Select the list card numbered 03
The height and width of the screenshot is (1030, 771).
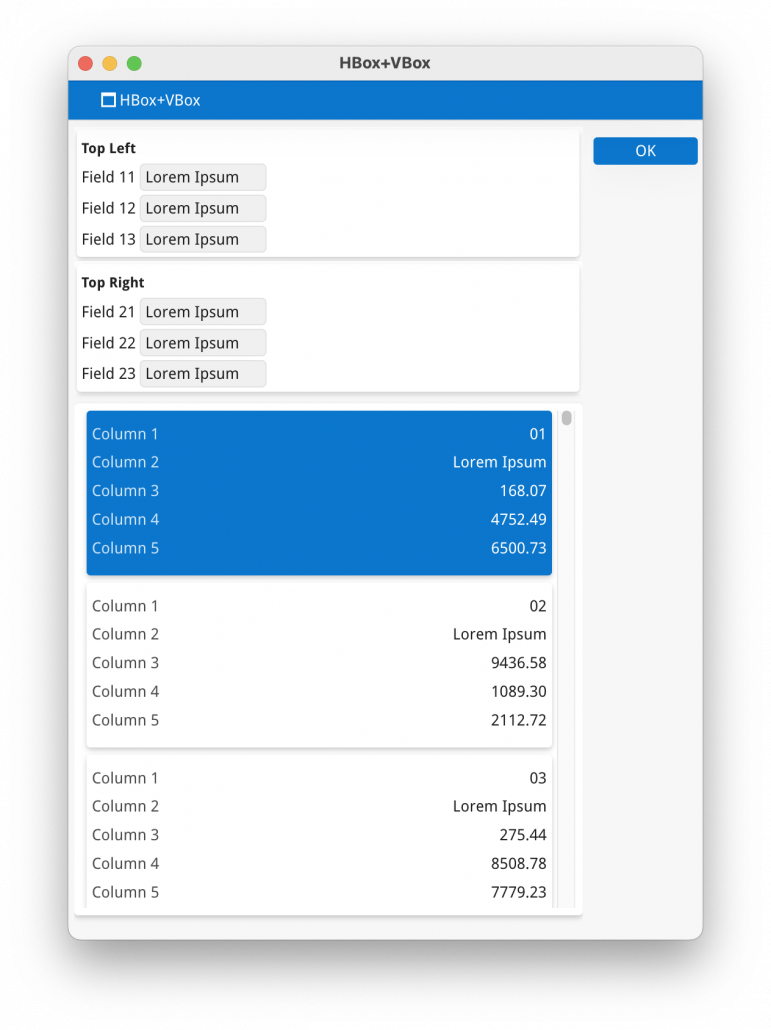[319, 835]
